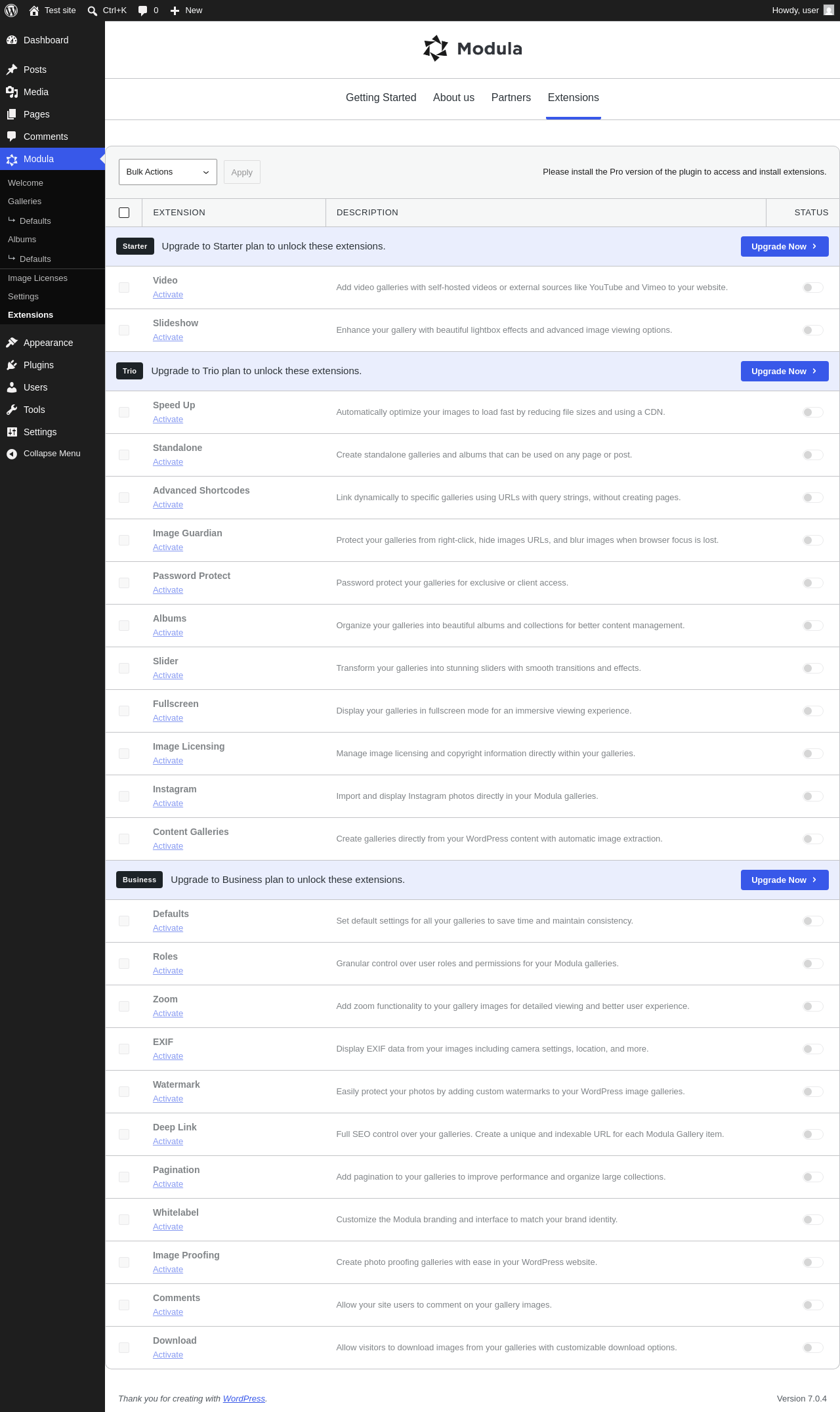Toggle the Watermark extension status switch
Viewport: 840px width, 1412px height.
click(x=813, y=1092)
